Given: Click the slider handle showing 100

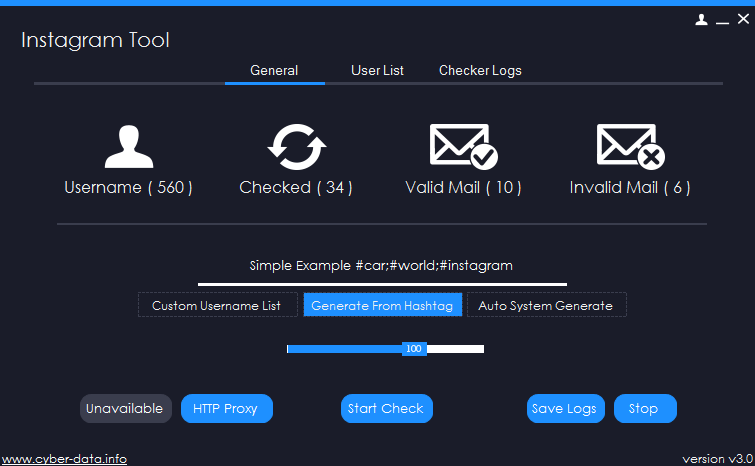Looking at the screenshot, I should click(x=414, y=349).
